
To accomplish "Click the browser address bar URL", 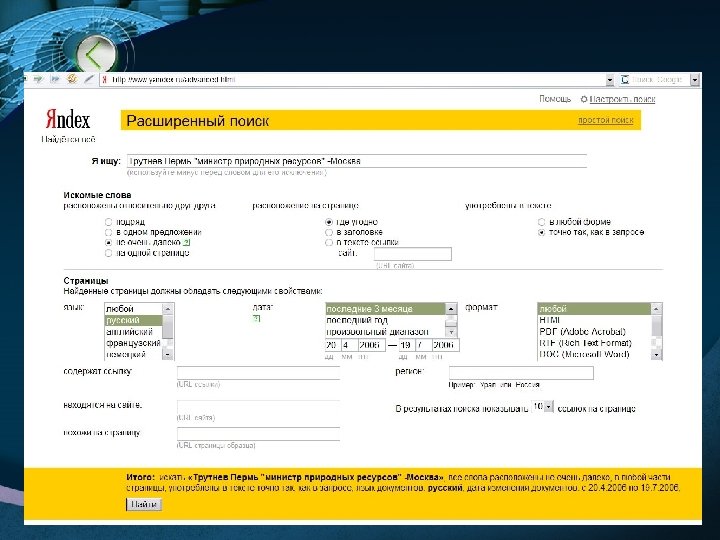I will coord(174,80).
